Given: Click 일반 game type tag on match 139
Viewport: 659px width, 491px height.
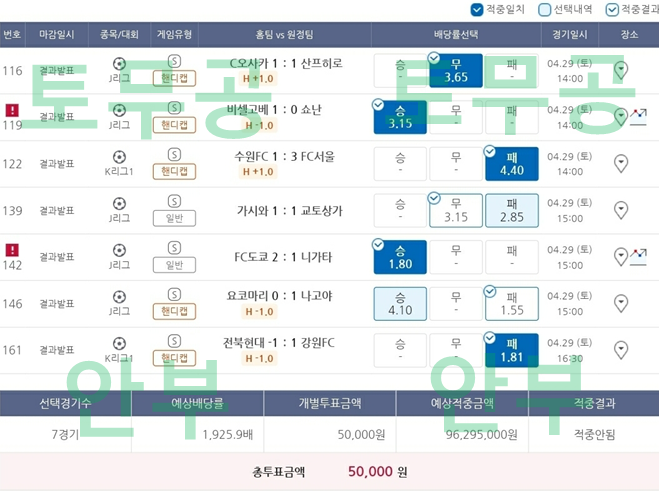Looking at the screenshot, I should pos(174,218).
